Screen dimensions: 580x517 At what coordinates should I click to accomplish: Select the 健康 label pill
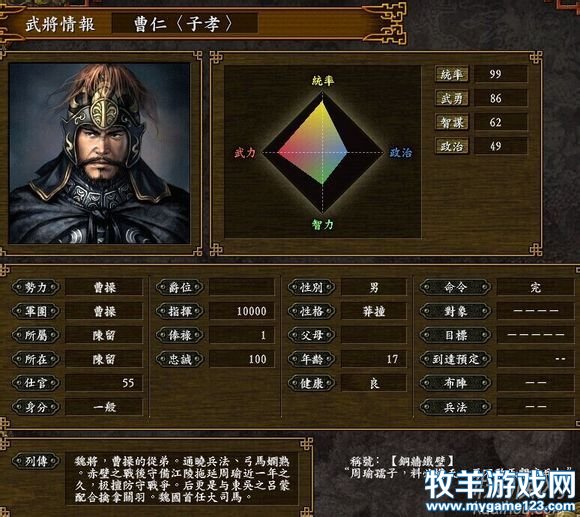pyautogui.click(x=311, y=383)
